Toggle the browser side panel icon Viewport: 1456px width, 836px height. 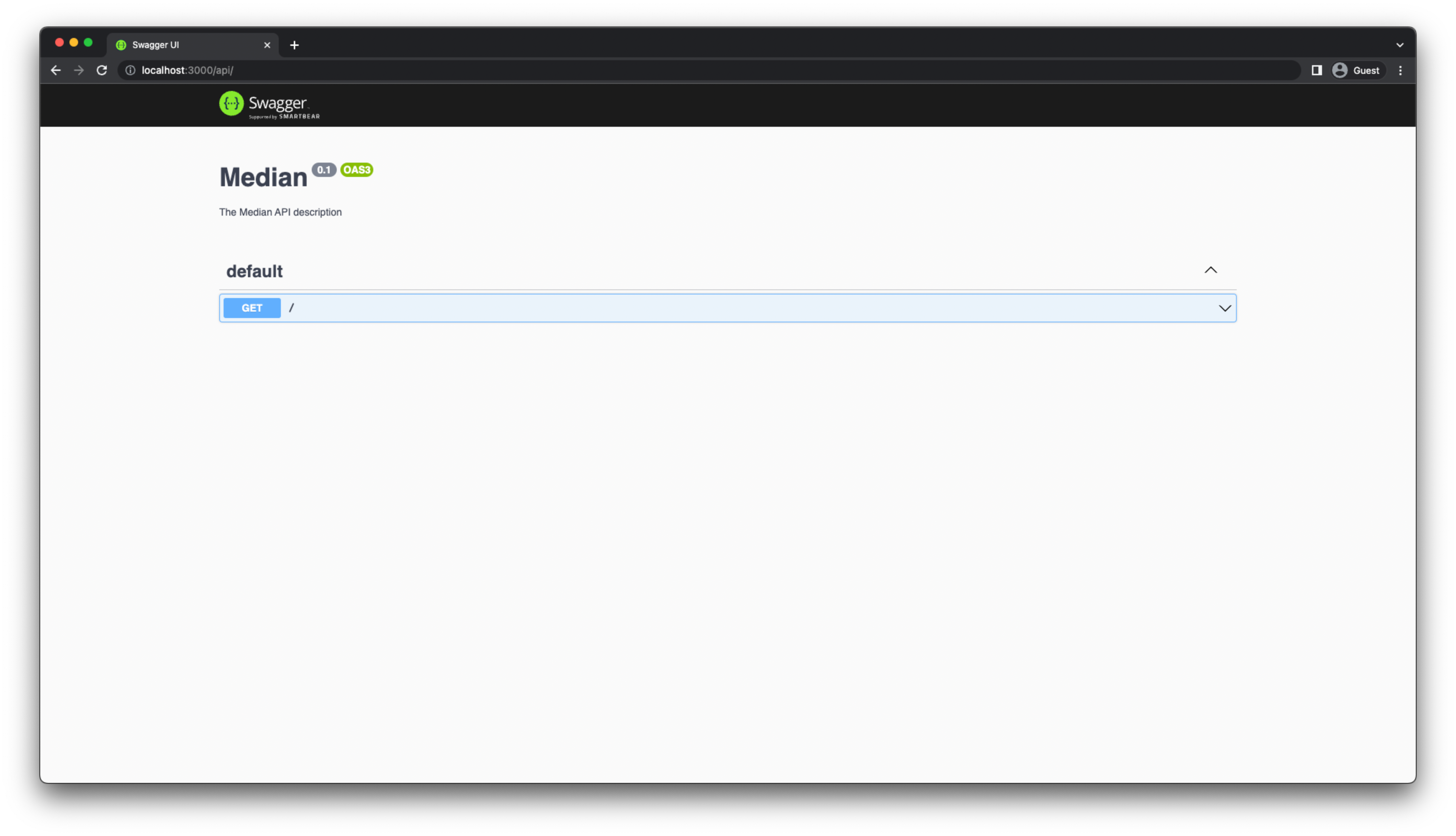coord(1317,70)
